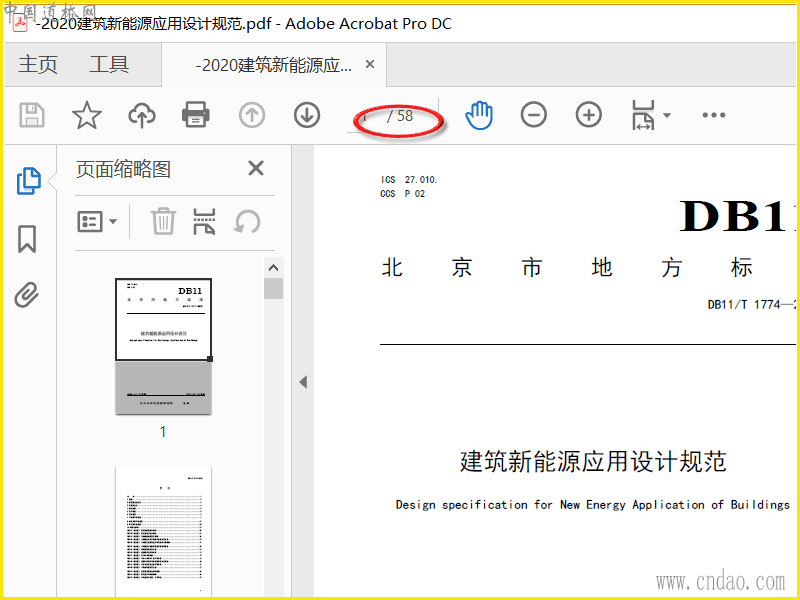Click the document title 建筑新能源应用设计规范

[593, 461]
